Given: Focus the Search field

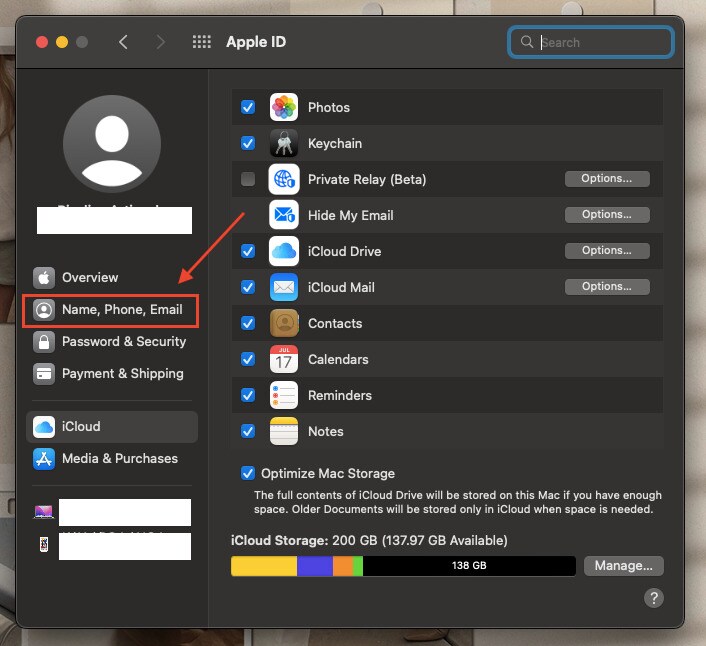Looking at the screenshot, I should click(x=590, y=42).
